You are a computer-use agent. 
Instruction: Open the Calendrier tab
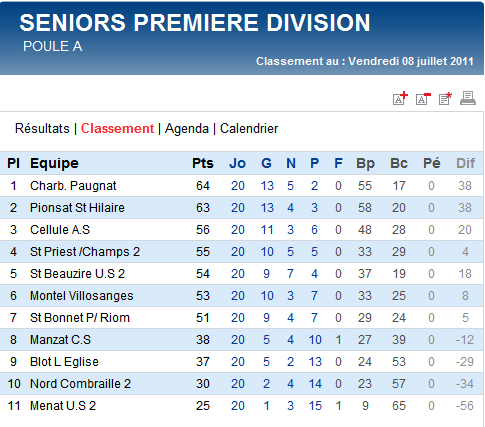249,129
